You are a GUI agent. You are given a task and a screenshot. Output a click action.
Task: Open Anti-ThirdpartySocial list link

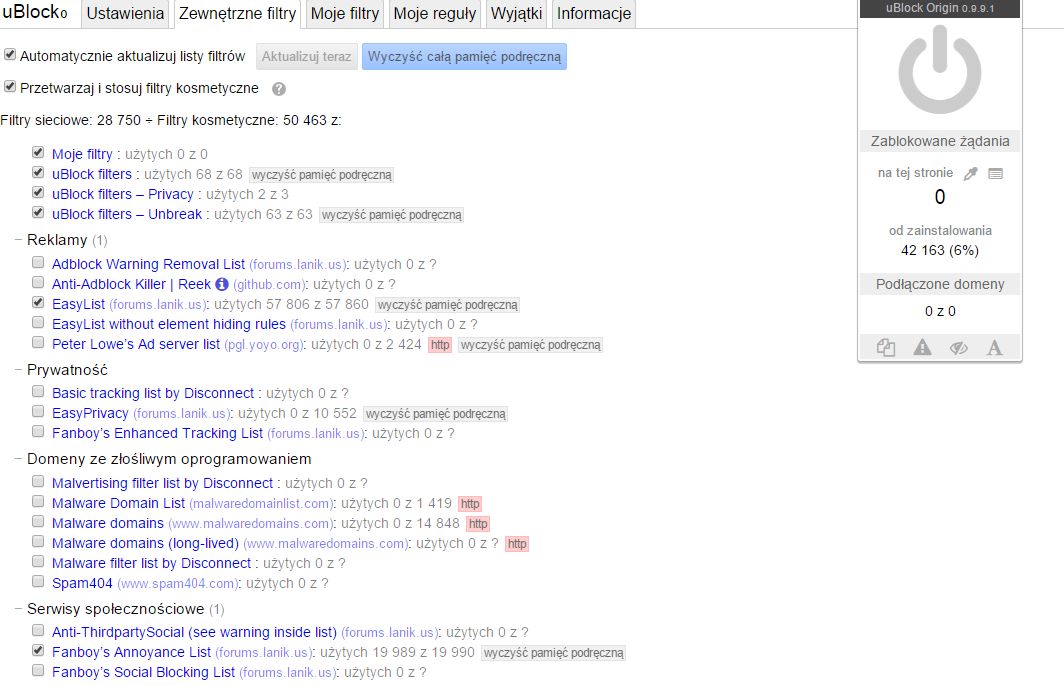[194, 632]
